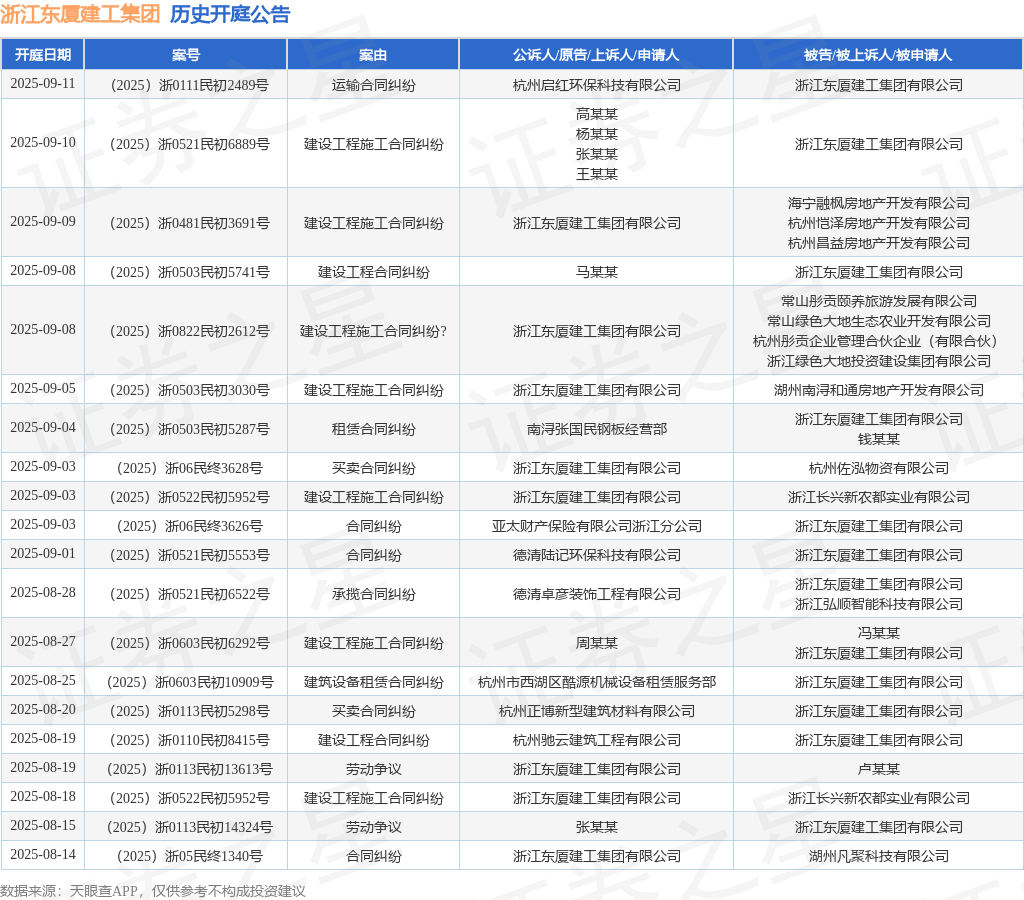The height and width of the screenshot is (900, 1024).
Task: Click case number (2025)浙0113民初13613号
Action: (189, 769)
